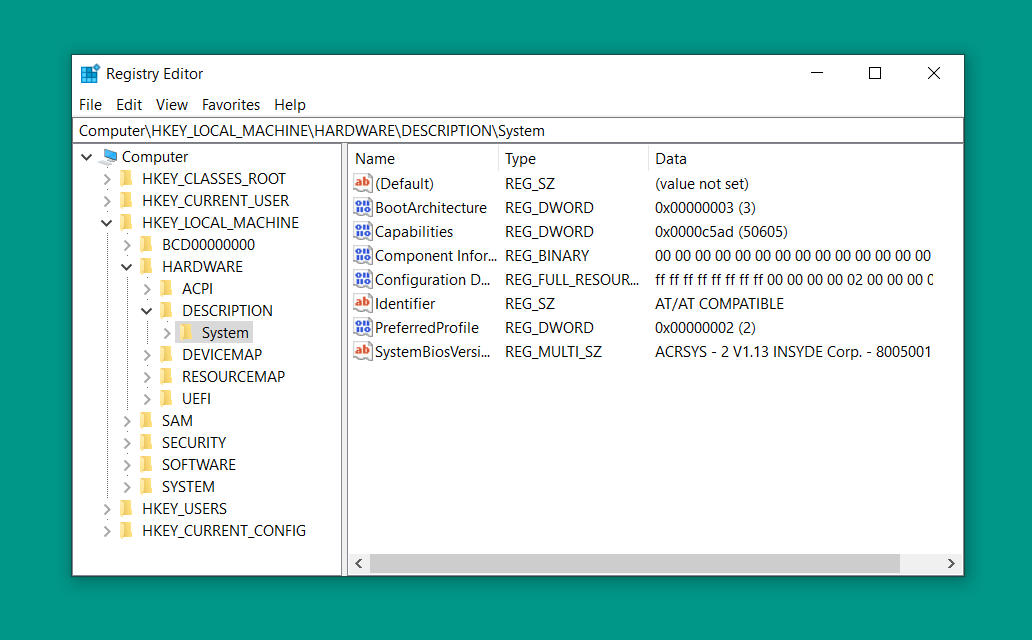
Task: Click the SAM folder icon
Action: [147, 421]
